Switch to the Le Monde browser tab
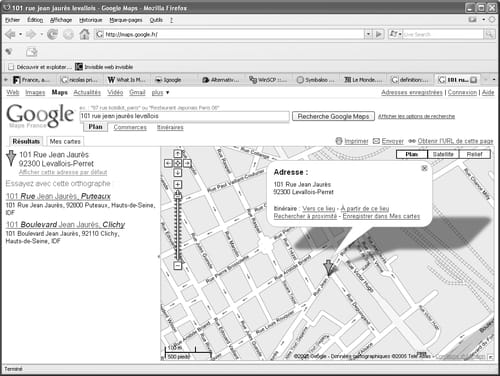500x376 pixels. (x=364, y=80)
